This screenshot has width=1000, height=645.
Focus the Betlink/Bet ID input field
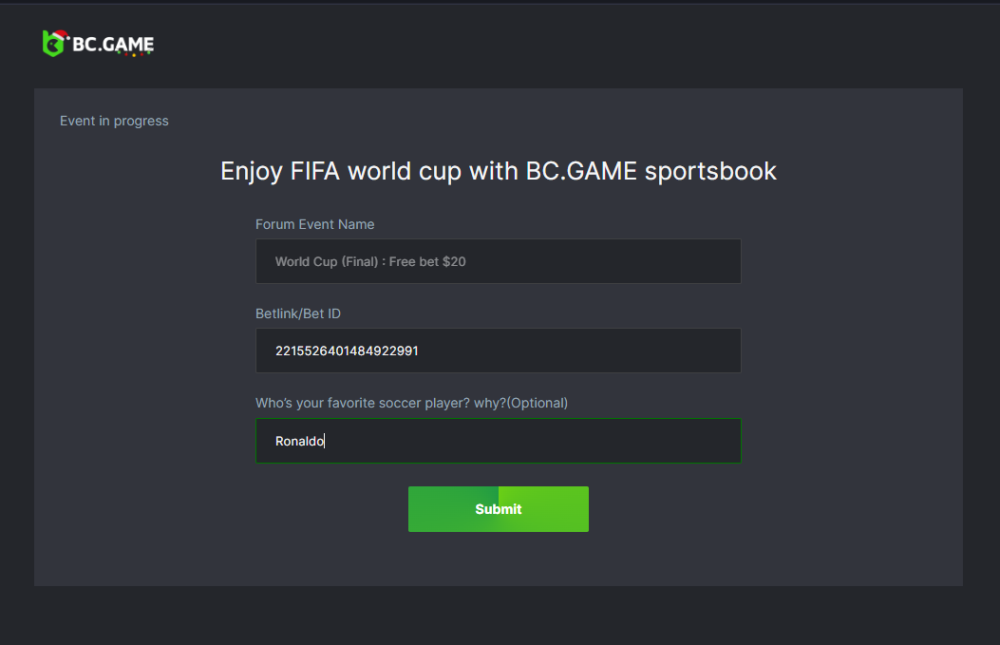498,350
